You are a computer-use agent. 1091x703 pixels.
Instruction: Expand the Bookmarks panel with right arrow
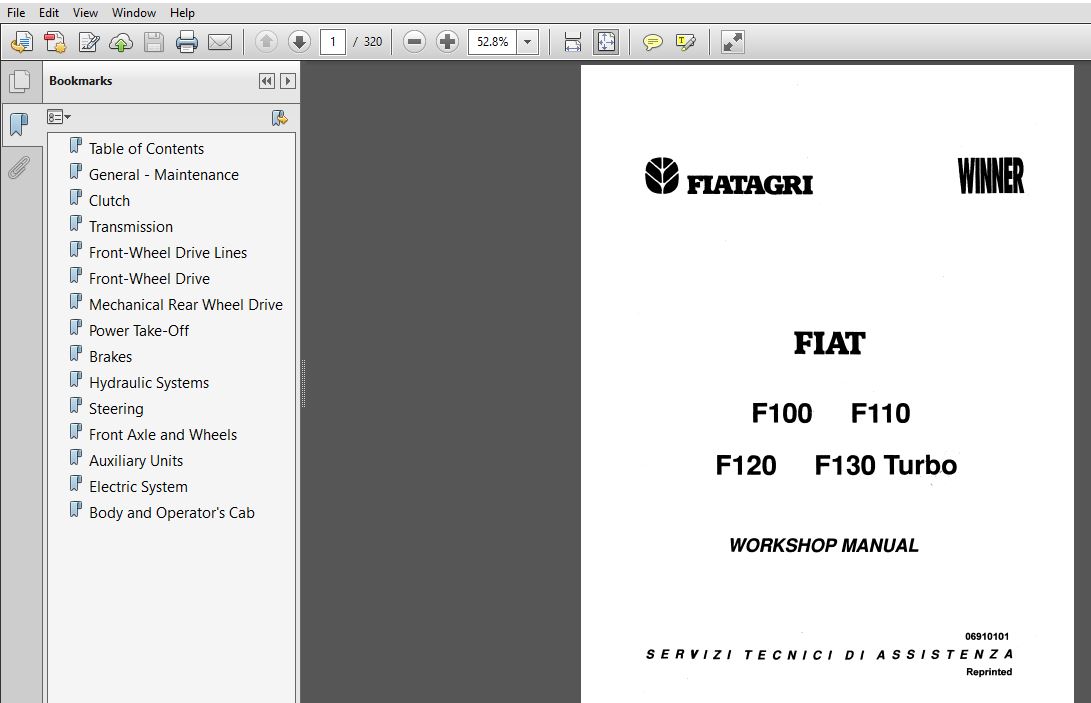pyautogui.click(x=287, y=81)
